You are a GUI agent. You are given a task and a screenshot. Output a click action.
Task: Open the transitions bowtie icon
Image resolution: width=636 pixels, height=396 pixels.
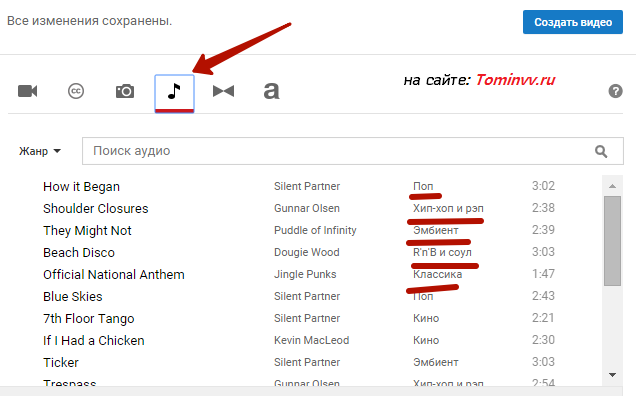click(x=223, y=91)
